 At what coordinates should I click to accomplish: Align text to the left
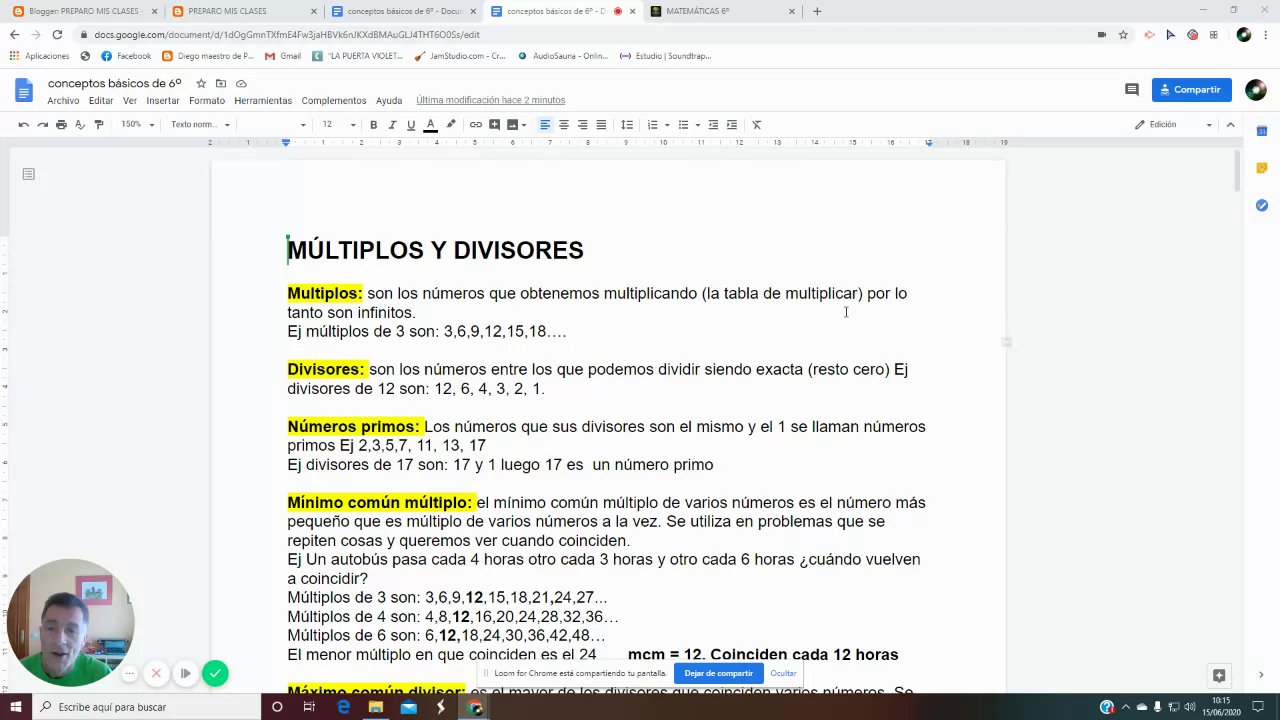point(545,125)
